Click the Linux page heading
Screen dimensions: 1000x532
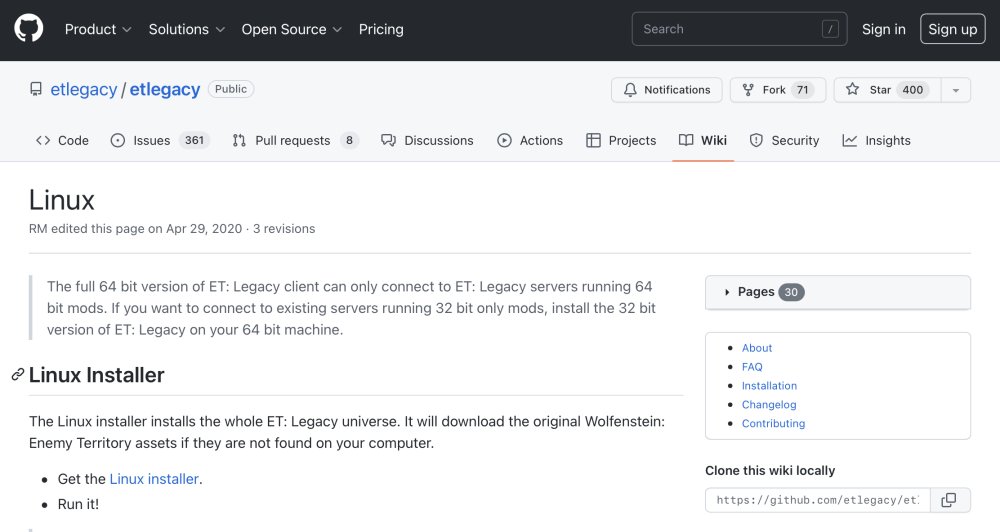pos(62,200)
